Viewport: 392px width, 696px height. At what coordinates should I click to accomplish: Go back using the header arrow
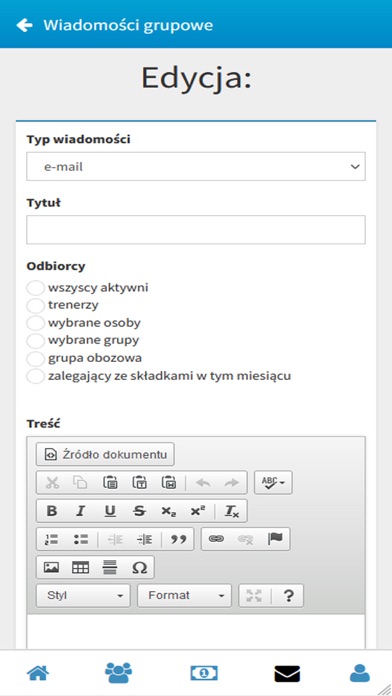[x=24, y=25]
